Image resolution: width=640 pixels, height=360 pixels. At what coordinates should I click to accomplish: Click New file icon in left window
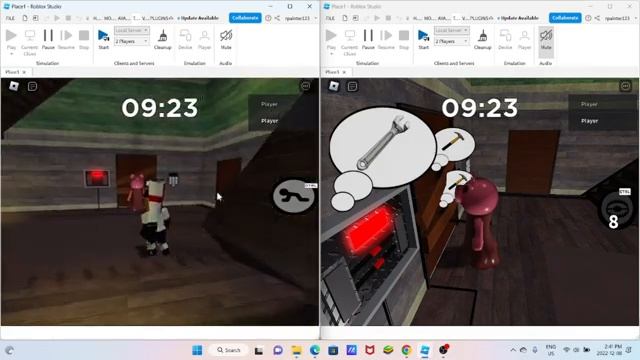25,18
